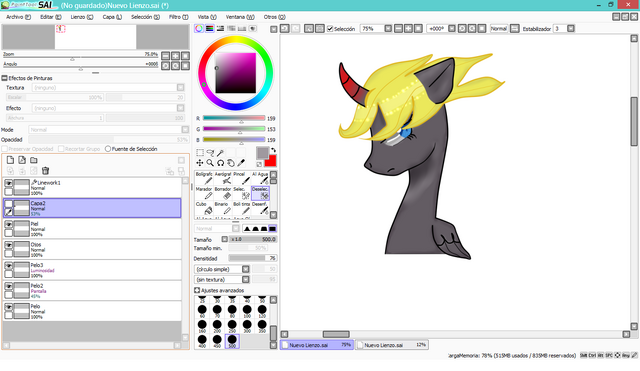Open the Estabilizador value dropdown

[571, 29]
